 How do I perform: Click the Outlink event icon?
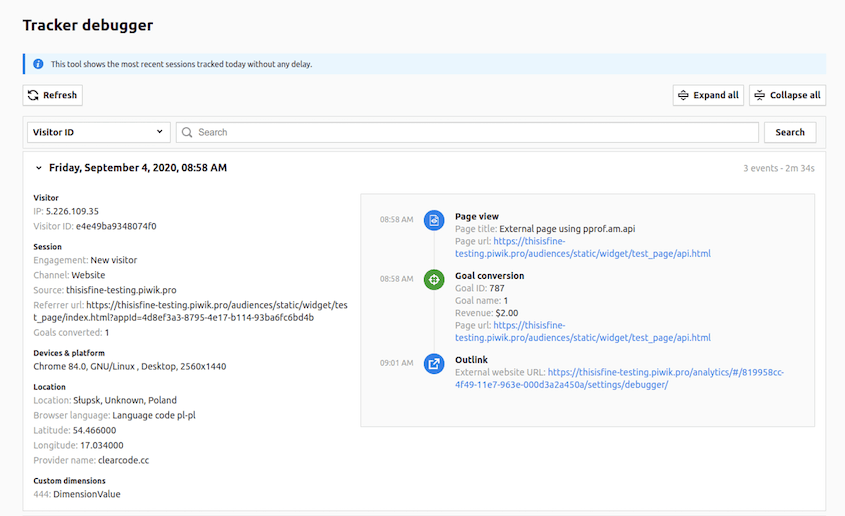[x=434, y=363]
